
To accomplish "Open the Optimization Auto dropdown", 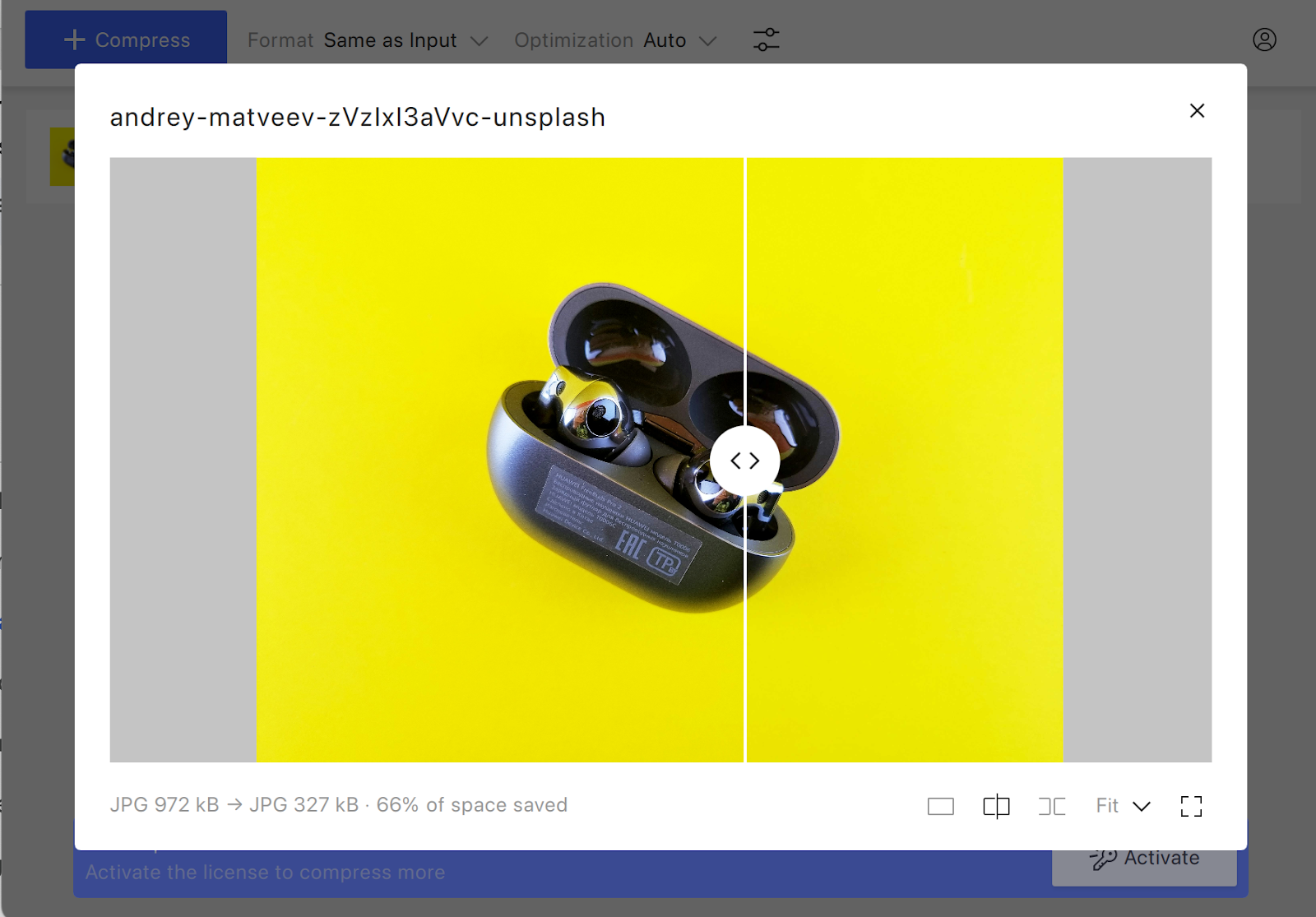I will pyautogui.click(x=616, y=40).
